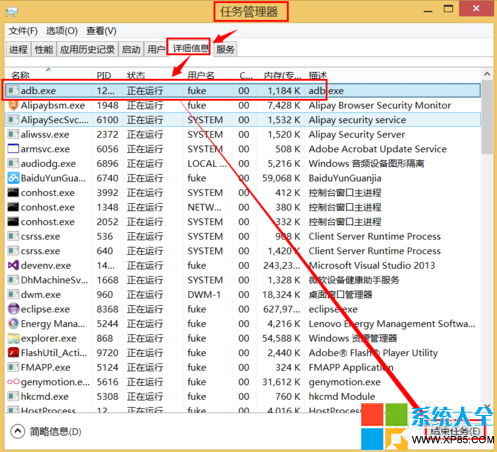This screenshot has width=497, height=452.
Task: Collapse to fewer details with the arrow button
Action: point(17,431)
